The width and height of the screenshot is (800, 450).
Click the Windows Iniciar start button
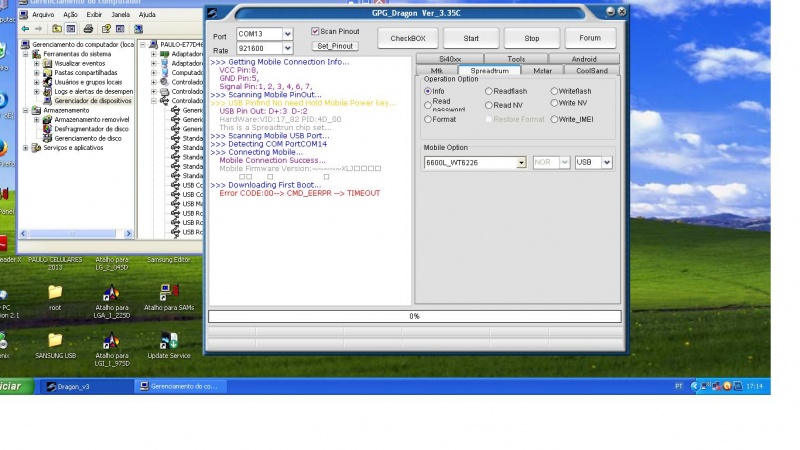[x=16, y=386]
